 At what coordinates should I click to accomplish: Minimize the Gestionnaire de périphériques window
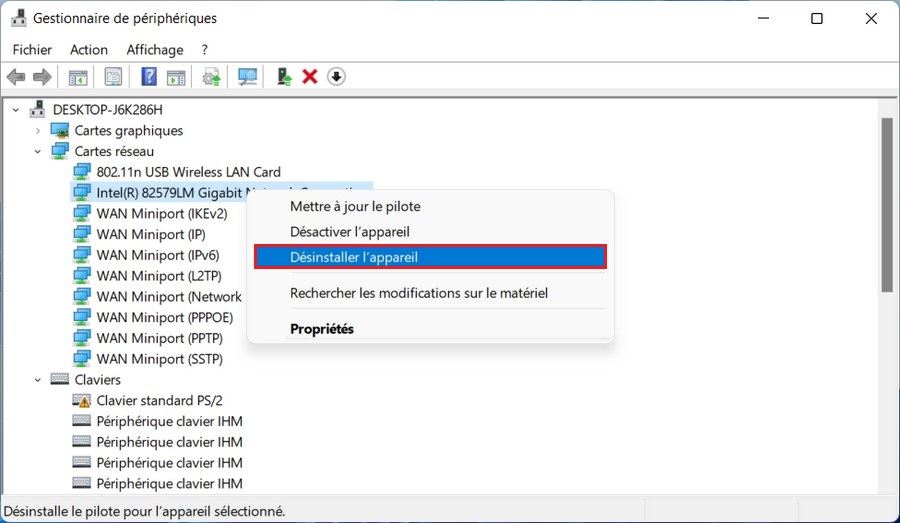click(x=763, y=18)
